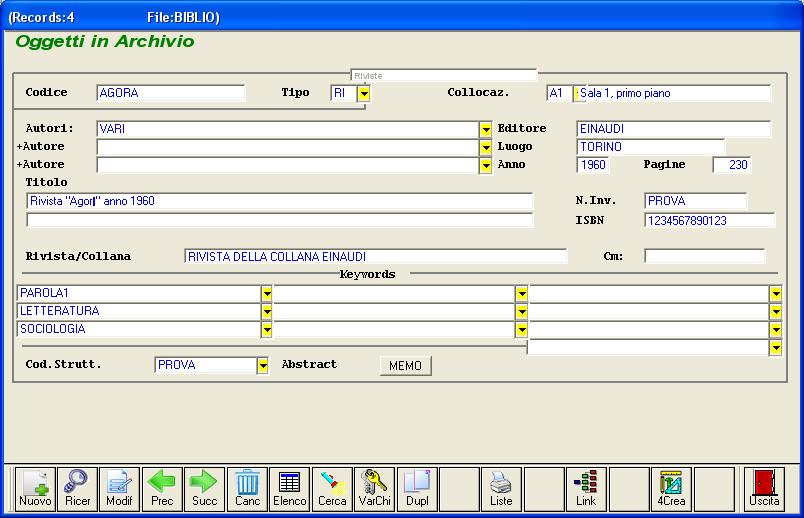
Task: Open the Cod.Strutt. PROVA dropdown arrow
Action: (x=263, y=365)
